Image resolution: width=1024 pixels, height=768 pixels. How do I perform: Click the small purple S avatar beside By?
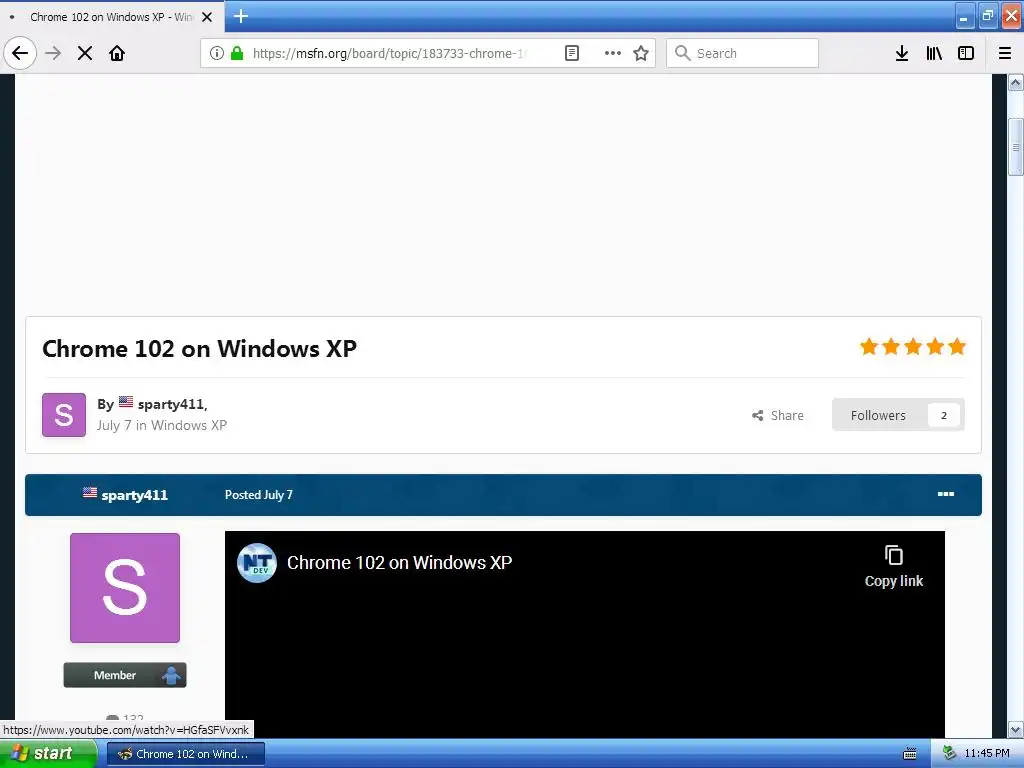point(64,415)
